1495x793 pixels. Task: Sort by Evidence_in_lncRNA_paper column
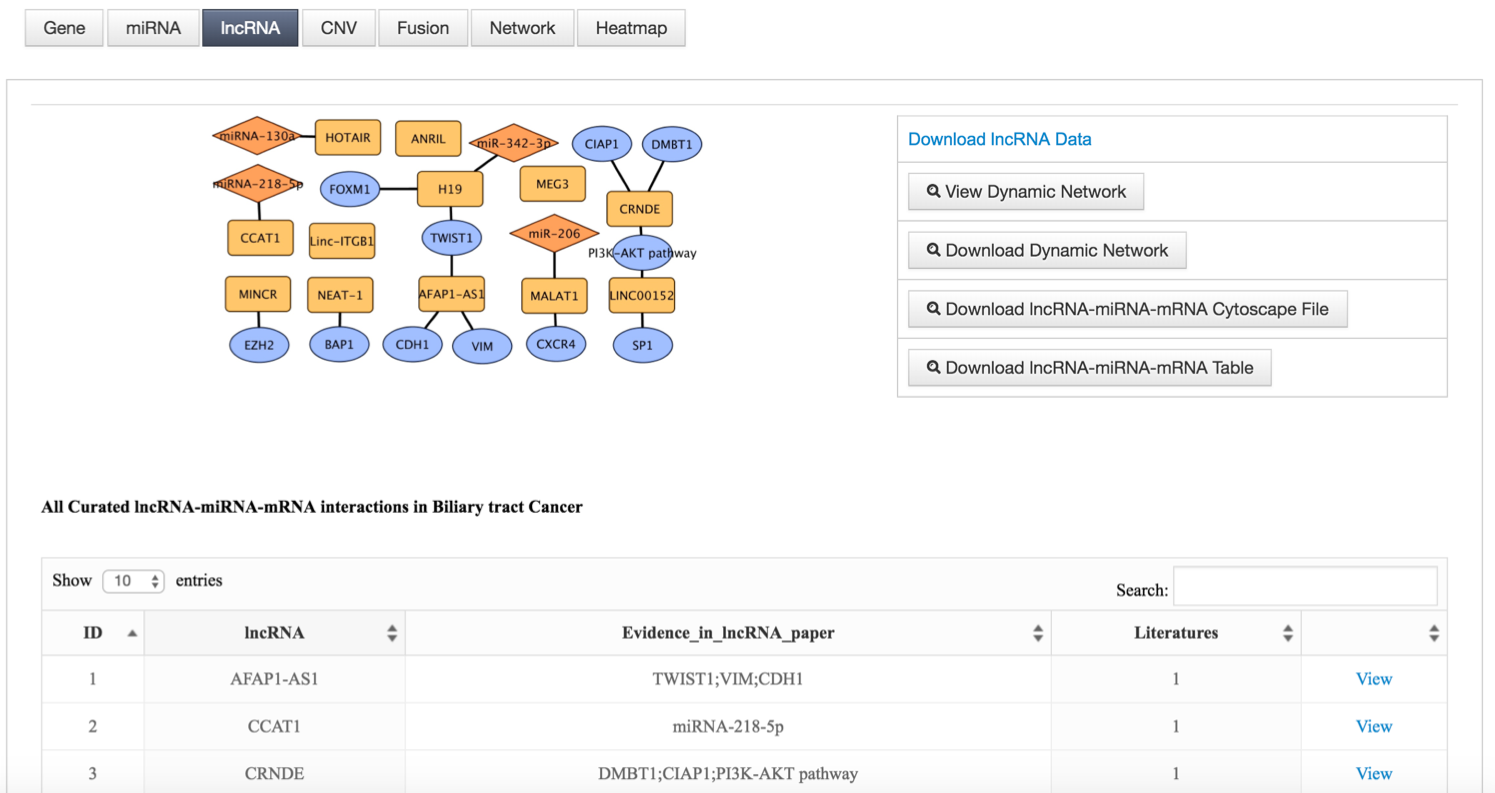[728, 633]
